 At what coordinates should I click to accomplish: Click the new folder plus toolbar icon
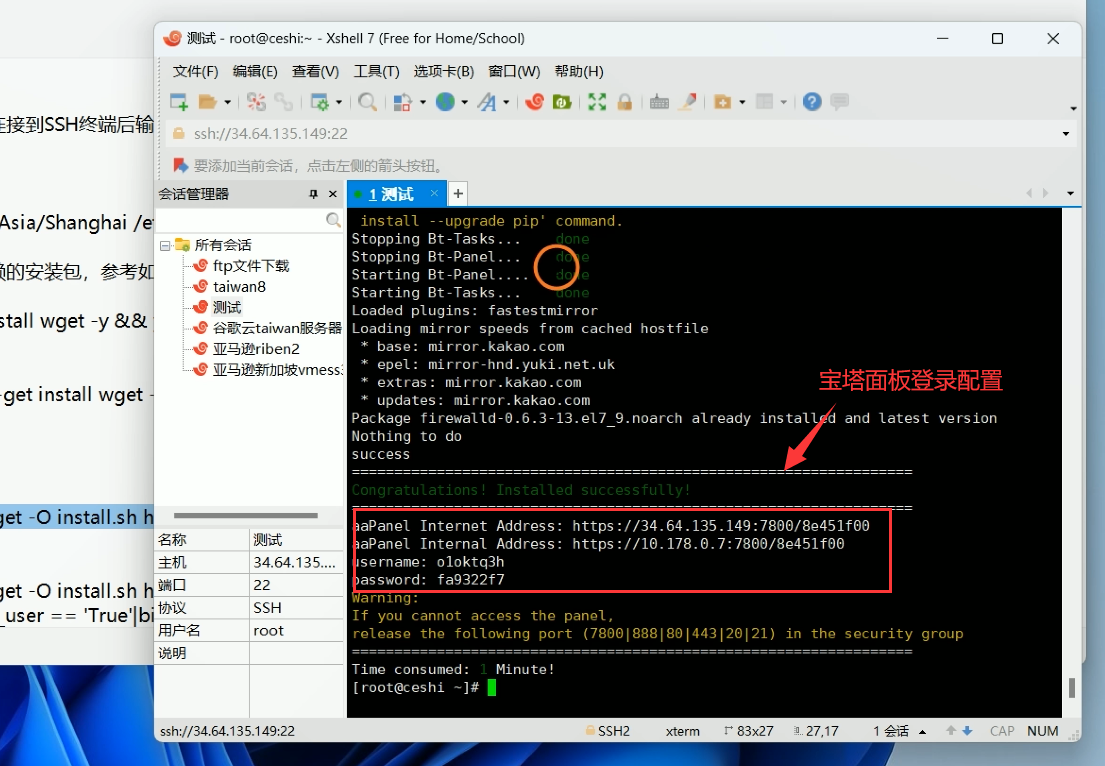722,102
